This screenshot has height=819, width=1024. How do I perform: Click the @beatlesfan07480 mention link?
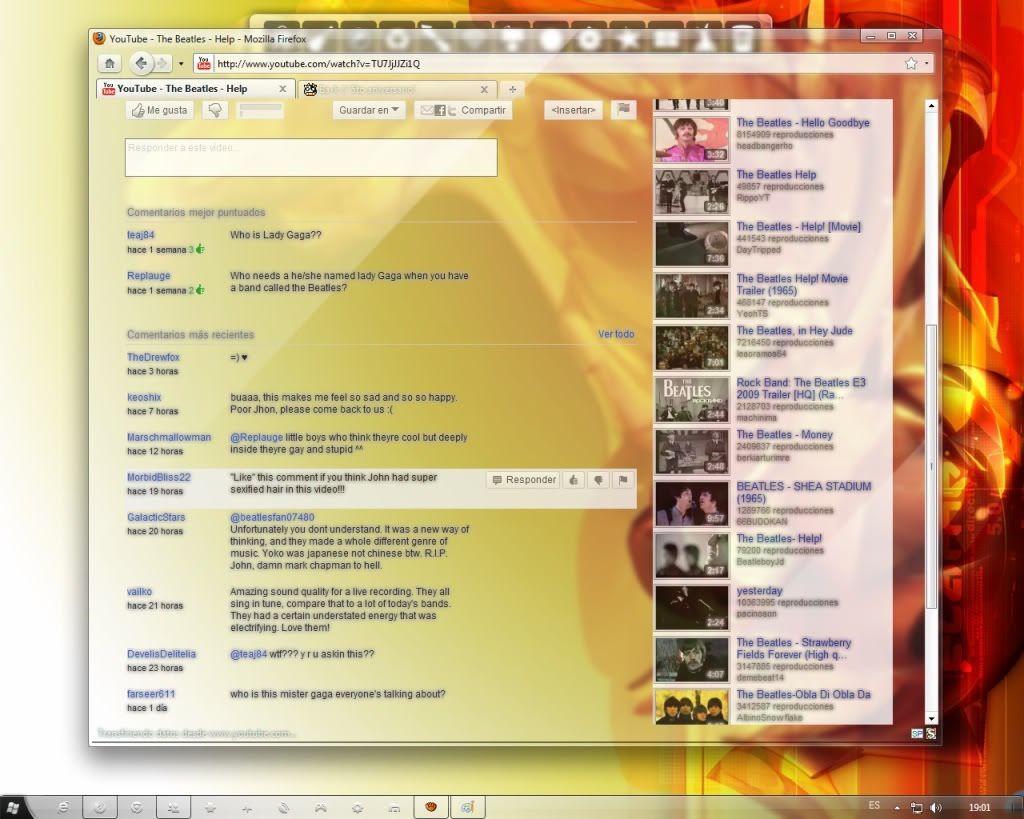pos(272,517)
